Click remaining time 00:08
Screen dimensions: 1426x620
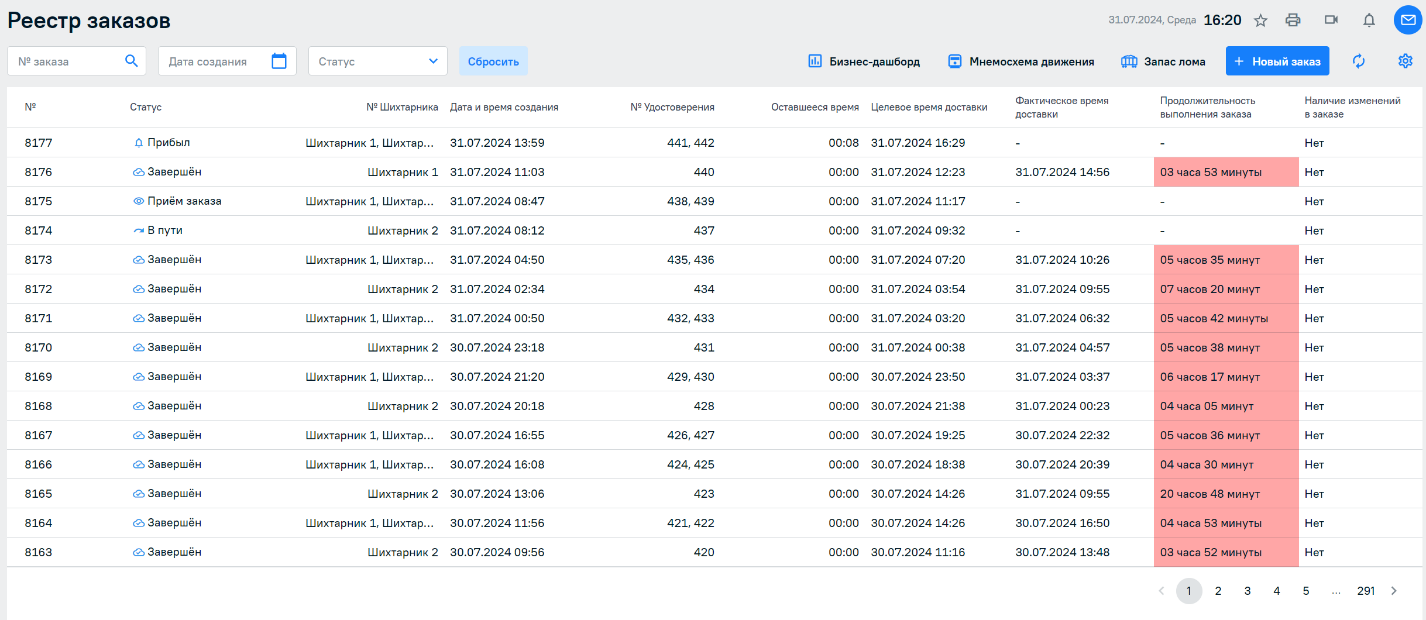(844, 143)
